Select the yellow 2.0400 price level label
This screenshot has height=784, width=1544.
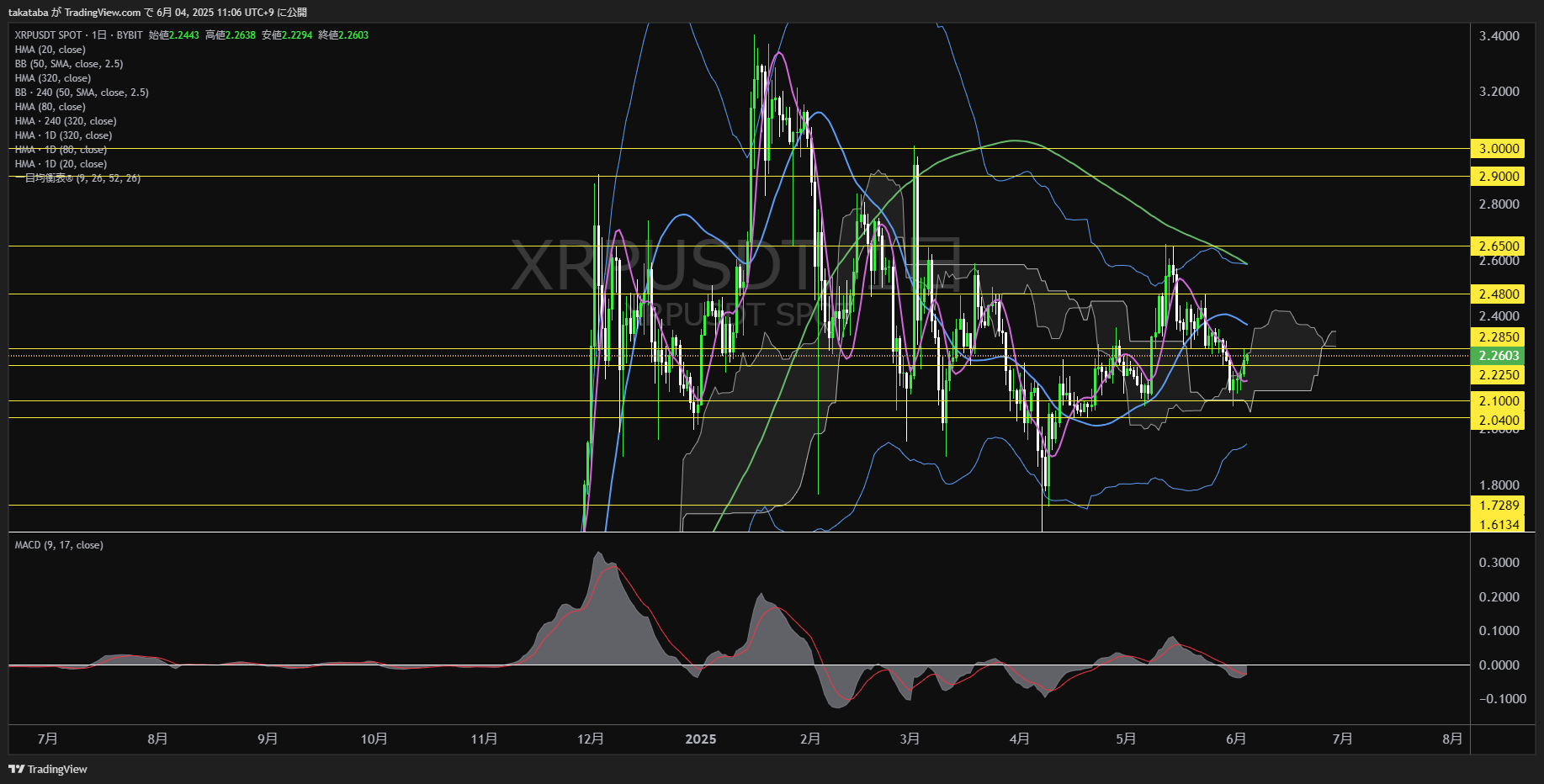click(1498, 420)
